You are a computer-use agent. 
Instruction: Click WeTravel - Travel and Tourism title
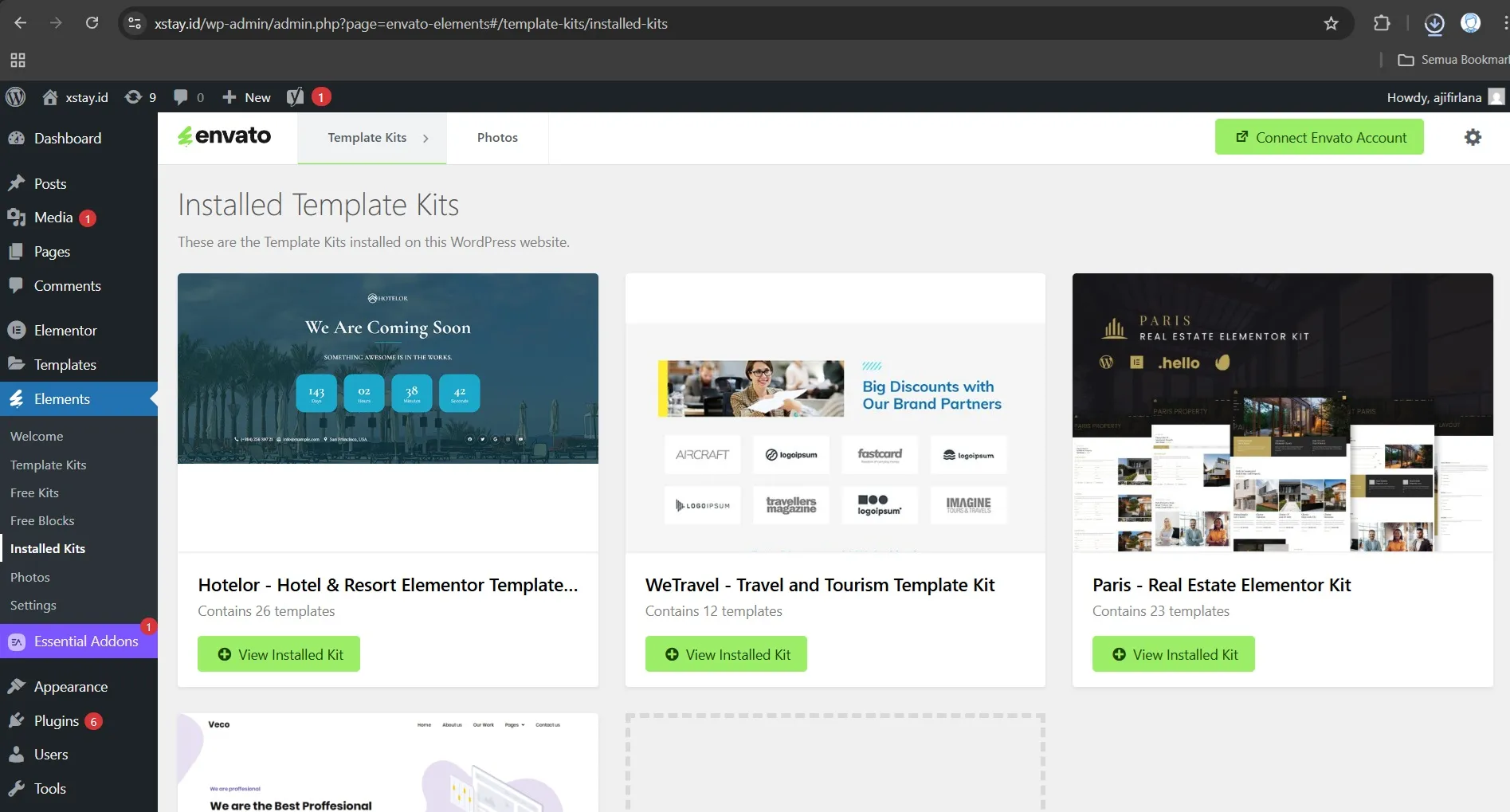(820, 585)
